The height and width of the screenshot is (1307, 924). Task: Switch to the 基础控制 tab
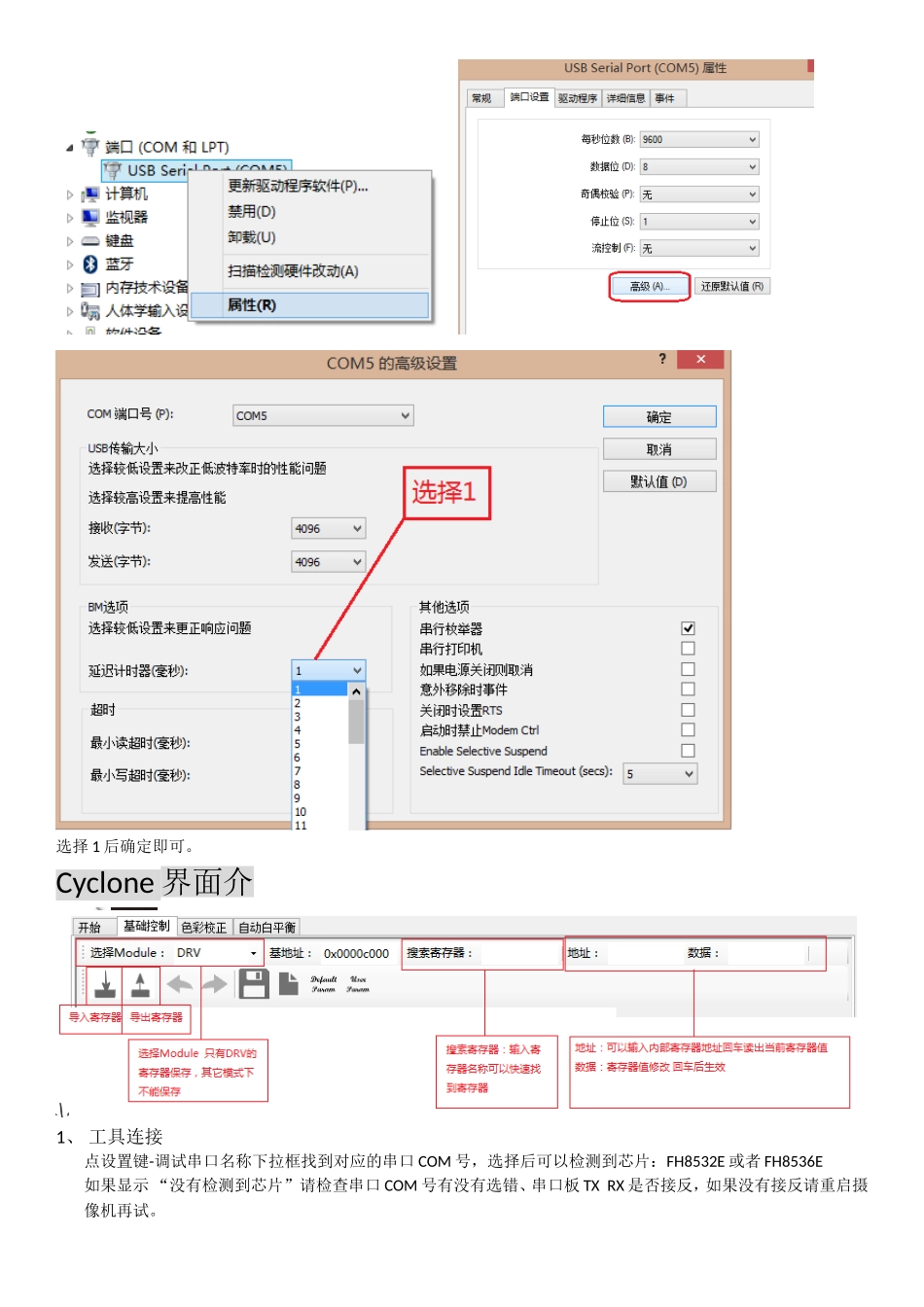[146, 926]
